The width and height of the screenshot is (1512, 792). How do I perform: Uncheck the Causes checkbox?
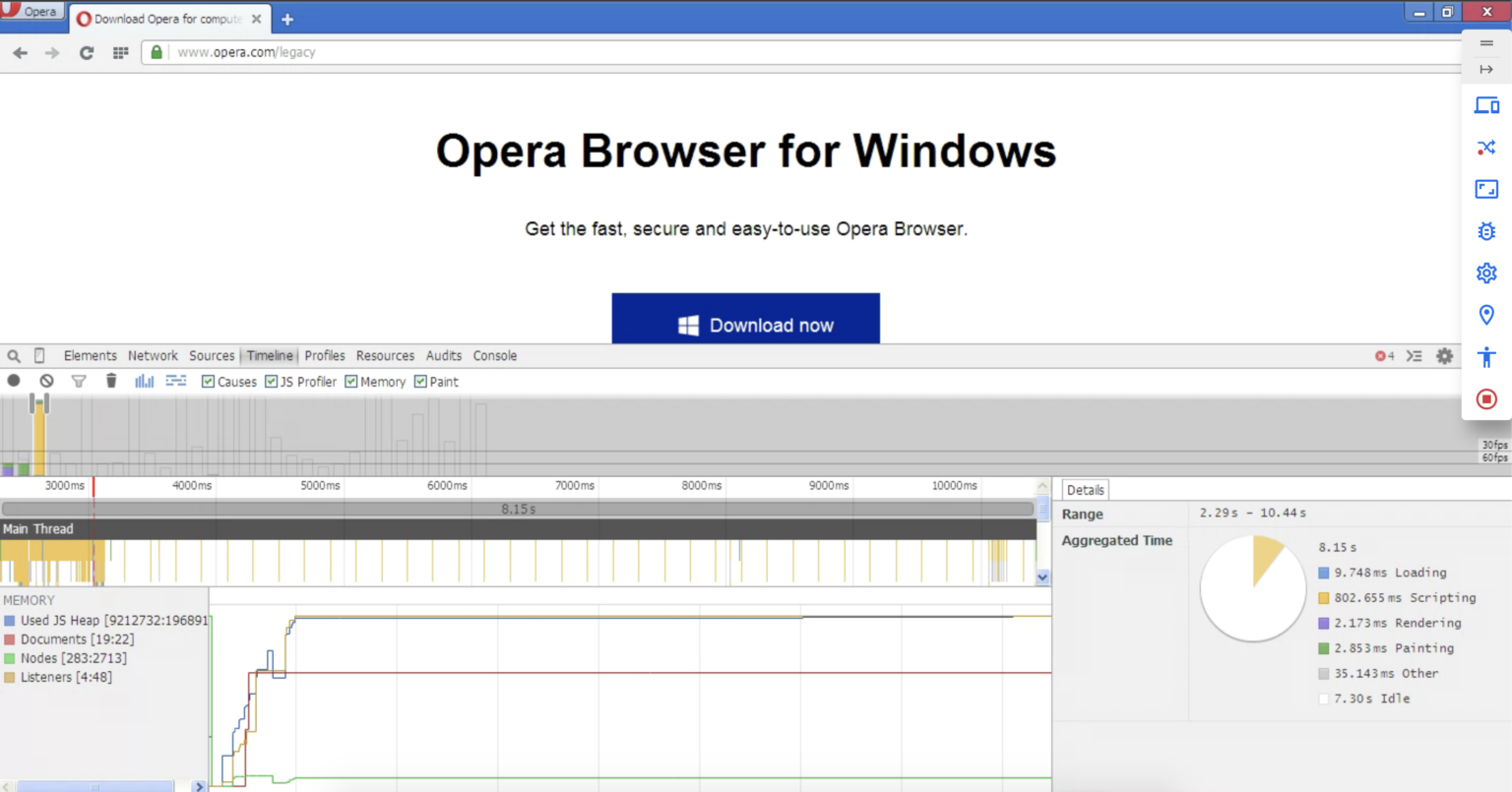[208, 382]
